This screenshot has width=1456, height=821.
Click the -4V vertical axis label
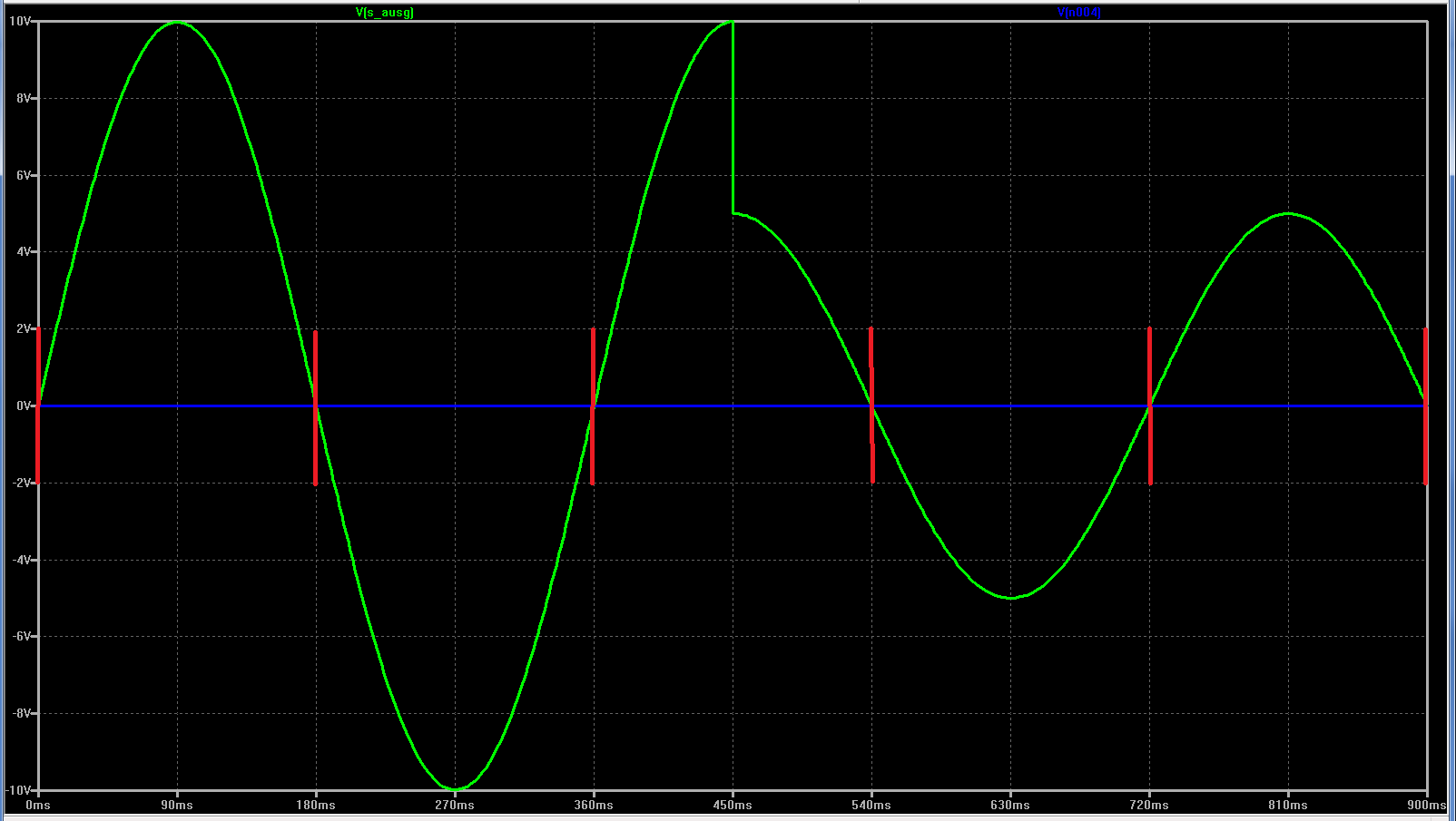tap(22, 560)
